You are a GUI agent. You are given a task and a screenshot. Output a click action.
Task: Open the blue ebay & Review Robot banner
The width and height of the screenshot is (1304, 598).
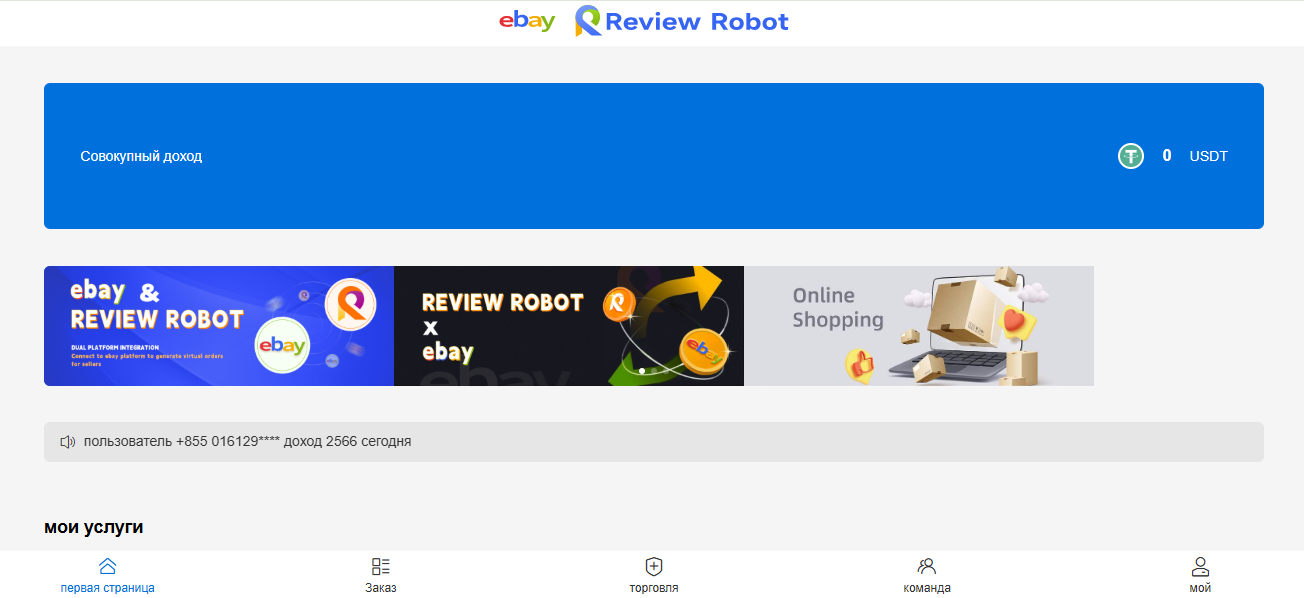coord(219,326)
